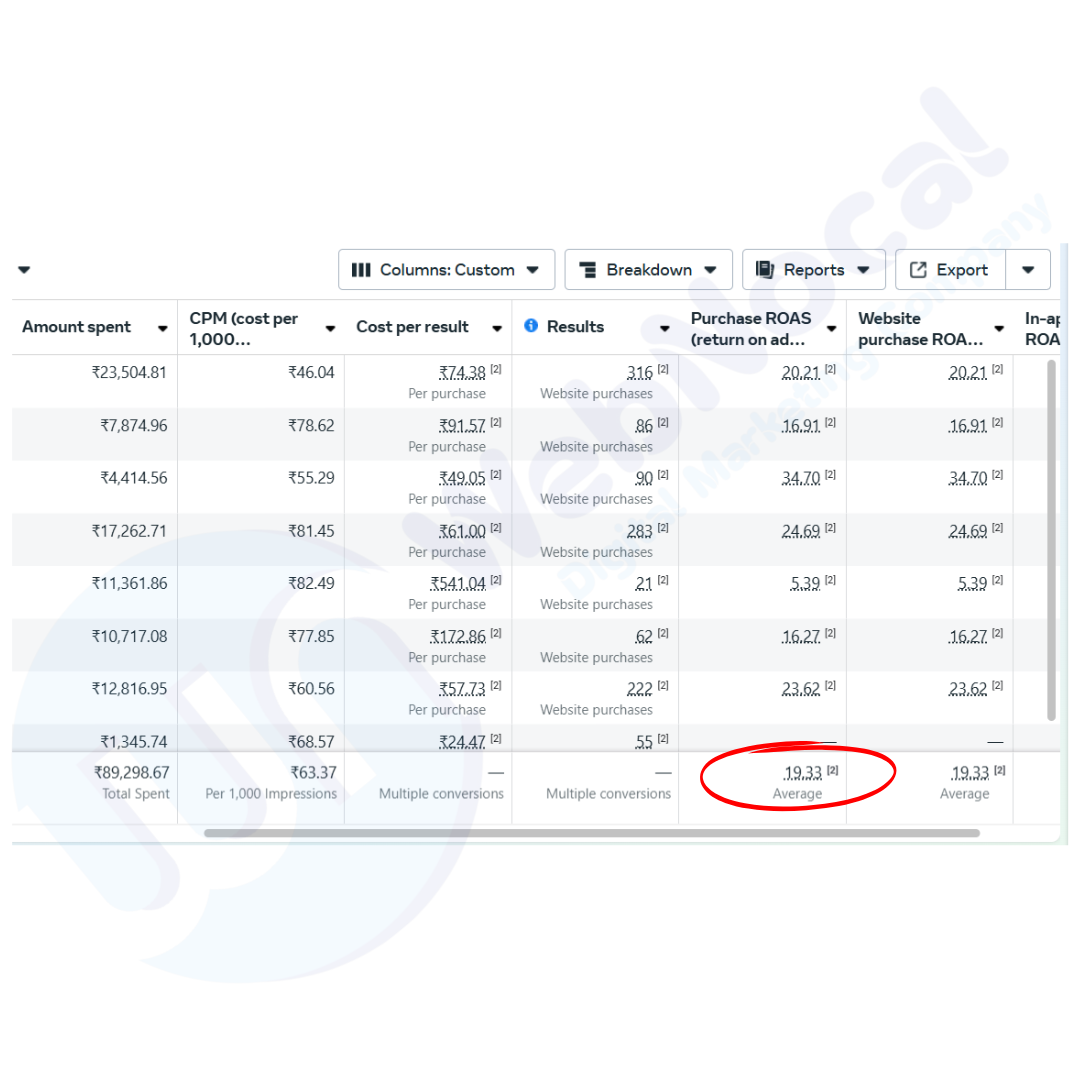Open the Columns: Custom dropdown
Image resolution: width=1080 pixels, height=1080 pixels.
[446, 270]
